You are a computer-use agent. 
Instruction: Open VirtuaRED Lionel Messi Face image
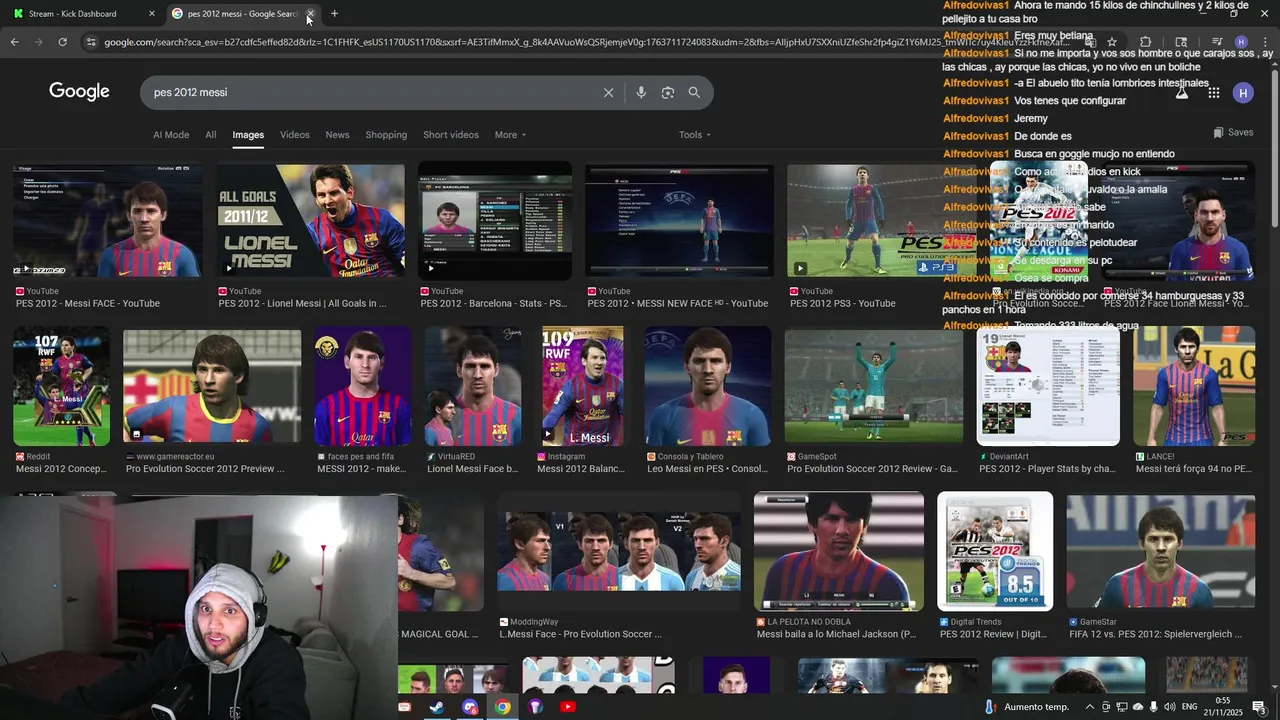[x=473, y=386]
